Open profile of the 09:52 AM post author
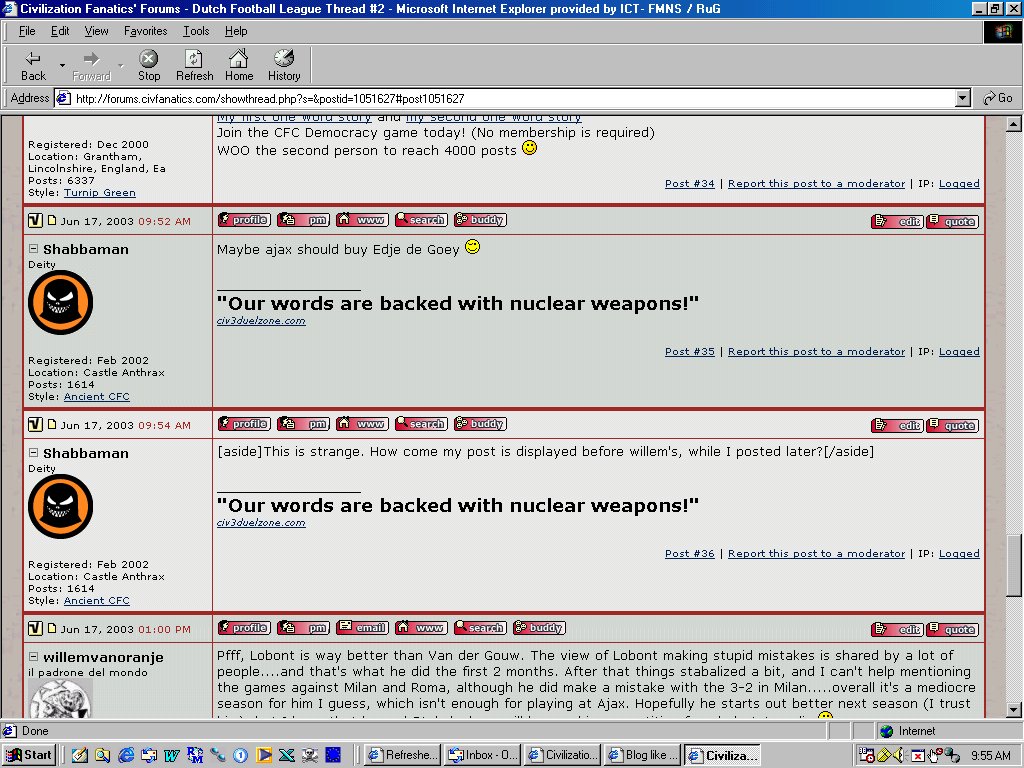 point(244,220)
